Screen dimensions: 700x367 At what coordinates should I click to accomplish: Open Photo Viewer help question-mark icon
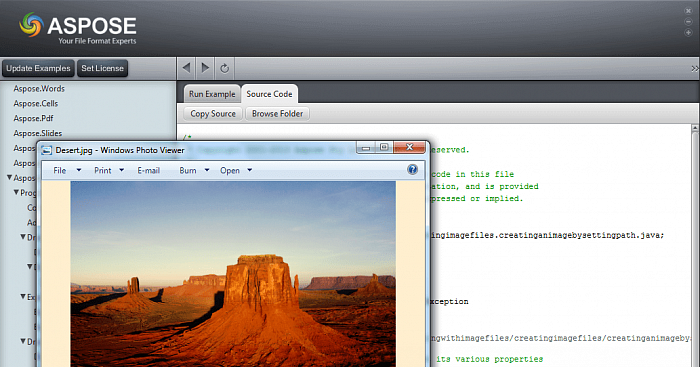click(x=412, y=169)
